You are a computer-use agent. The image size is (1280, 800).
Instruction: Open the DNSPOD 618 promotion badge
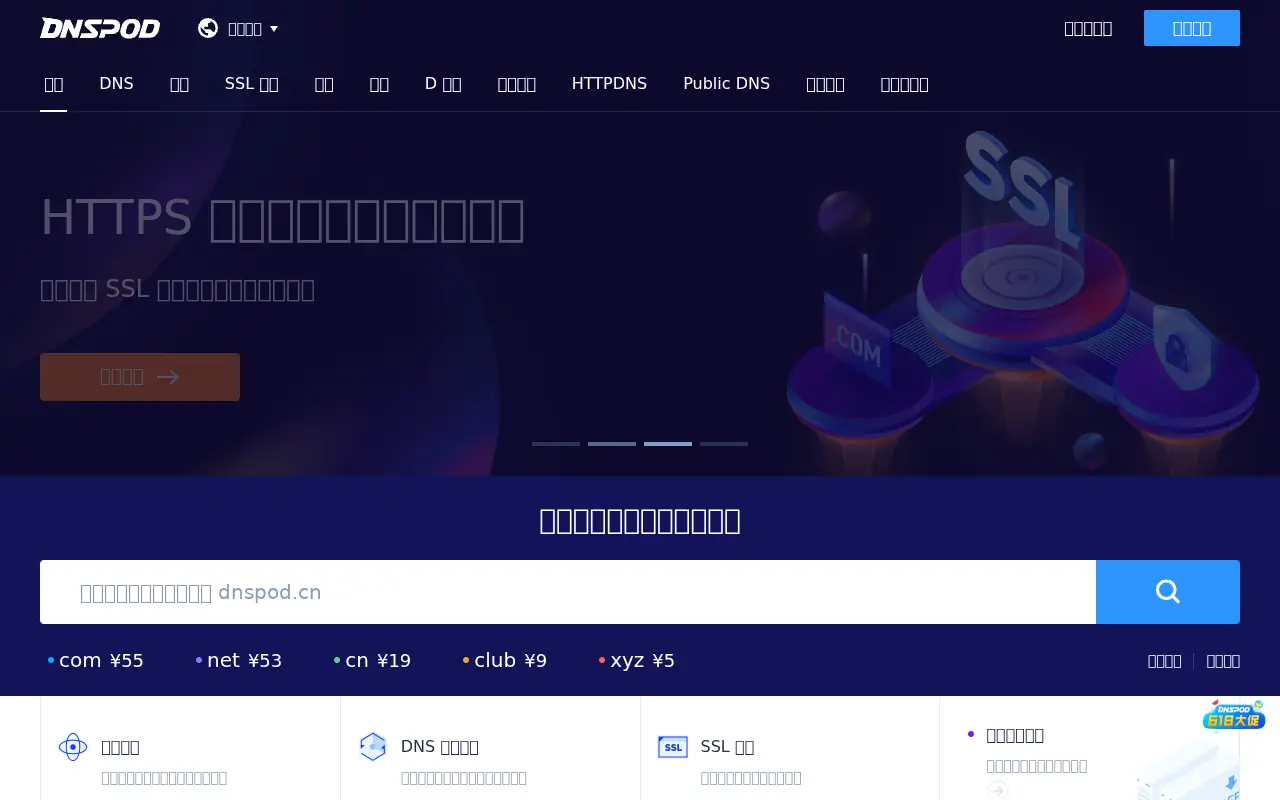coord(1234,715)
